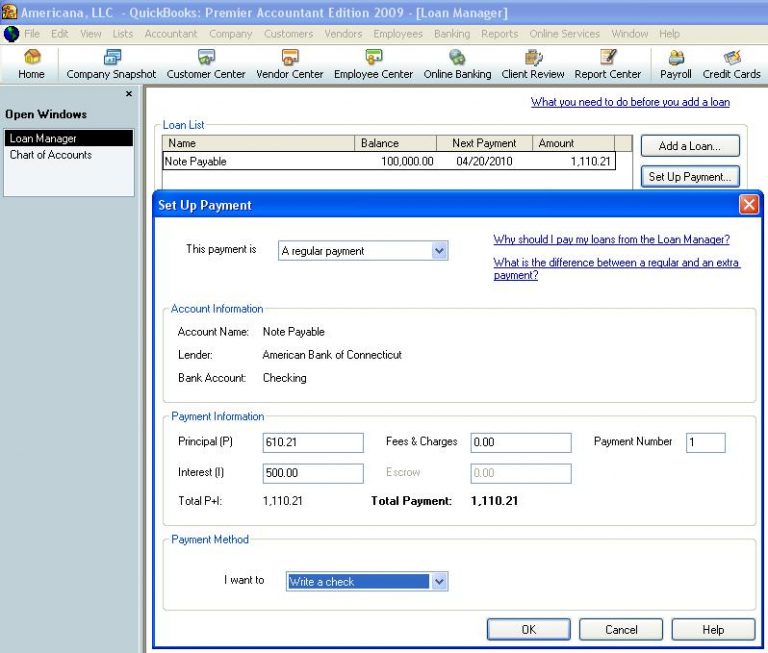Image resolution: width=768 pixels, height=653 pixels.
Task: Select Loan Manager in Open Windows list
Action: click(x=69, y=138)
